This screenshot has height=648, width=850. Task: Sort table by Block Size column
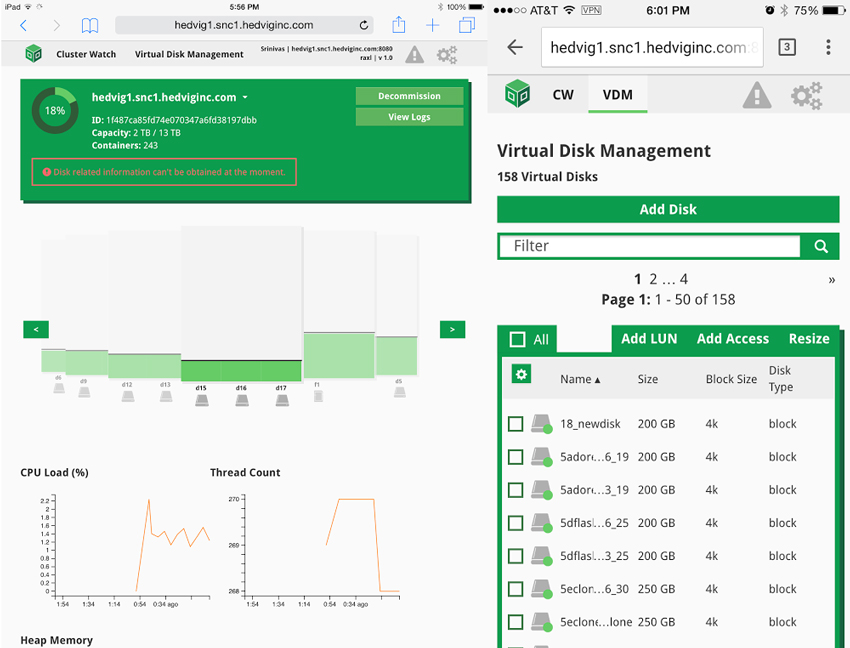coord(731,379)
